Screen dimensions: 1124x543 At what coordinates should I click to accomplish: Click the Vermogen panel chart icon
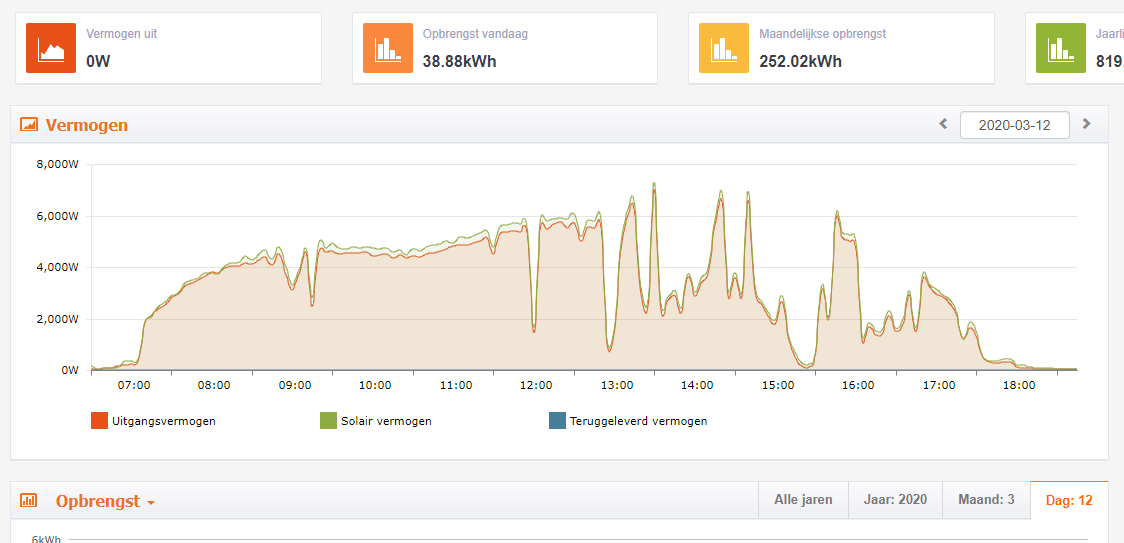[x=29, y=125]
